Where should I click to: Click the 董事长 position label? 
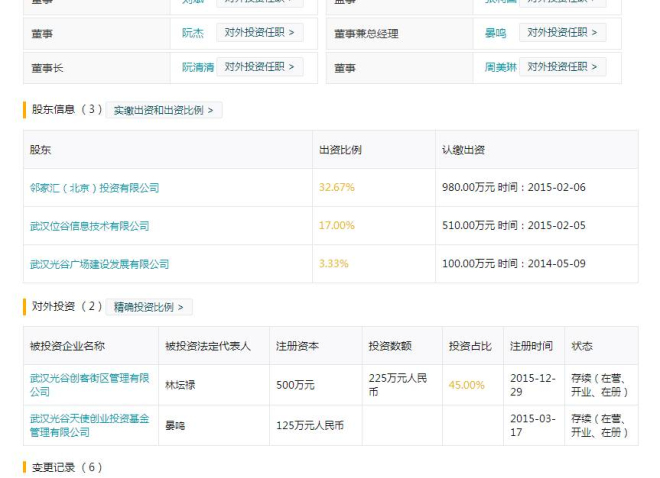[x=47, y=68]
